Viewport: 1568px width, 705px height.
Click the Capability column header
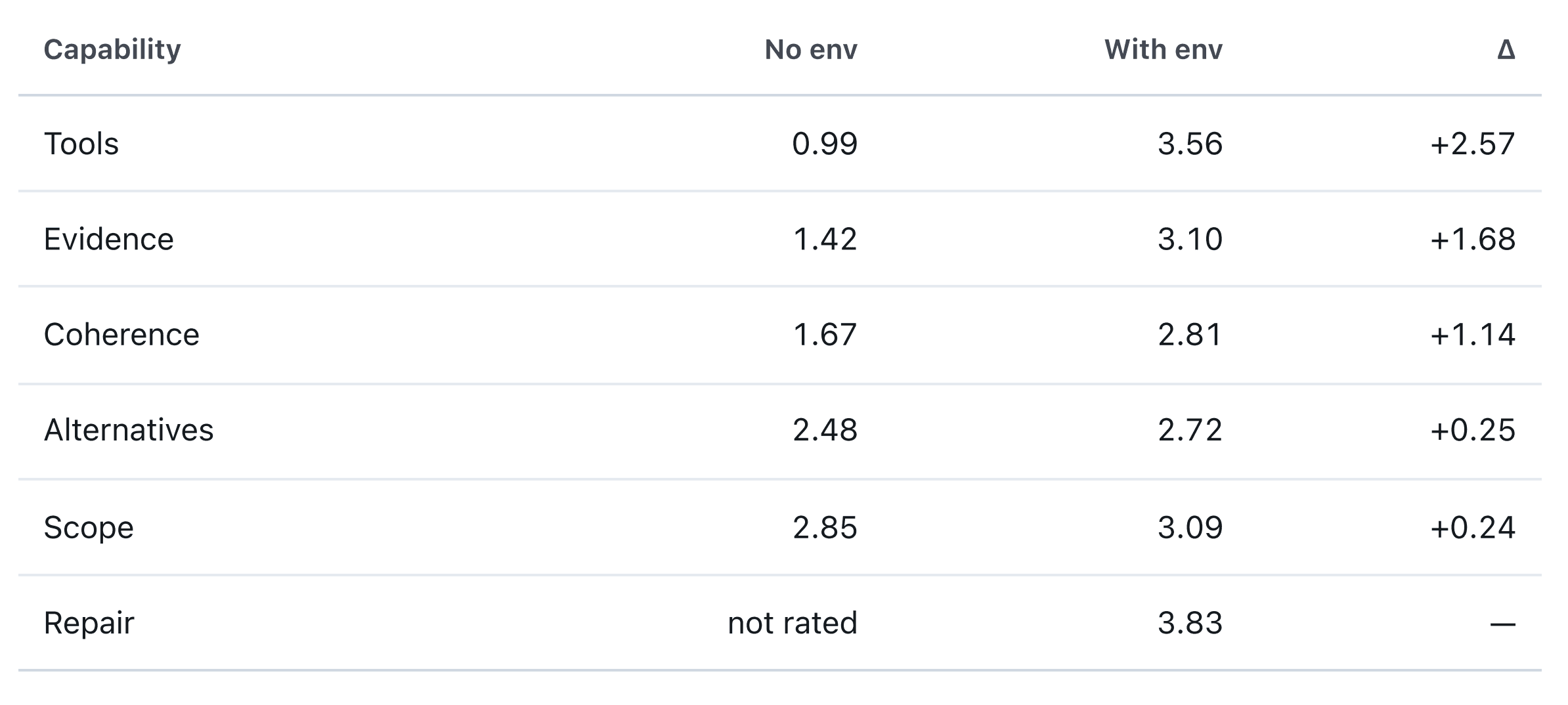click(112, 50)
